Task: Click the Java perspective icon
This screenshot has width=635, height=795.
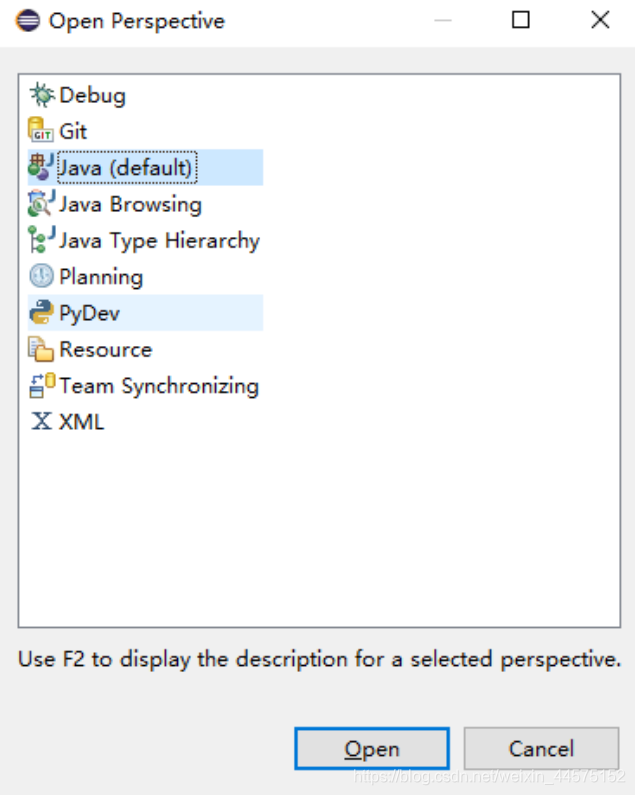Action: [41, 167]
